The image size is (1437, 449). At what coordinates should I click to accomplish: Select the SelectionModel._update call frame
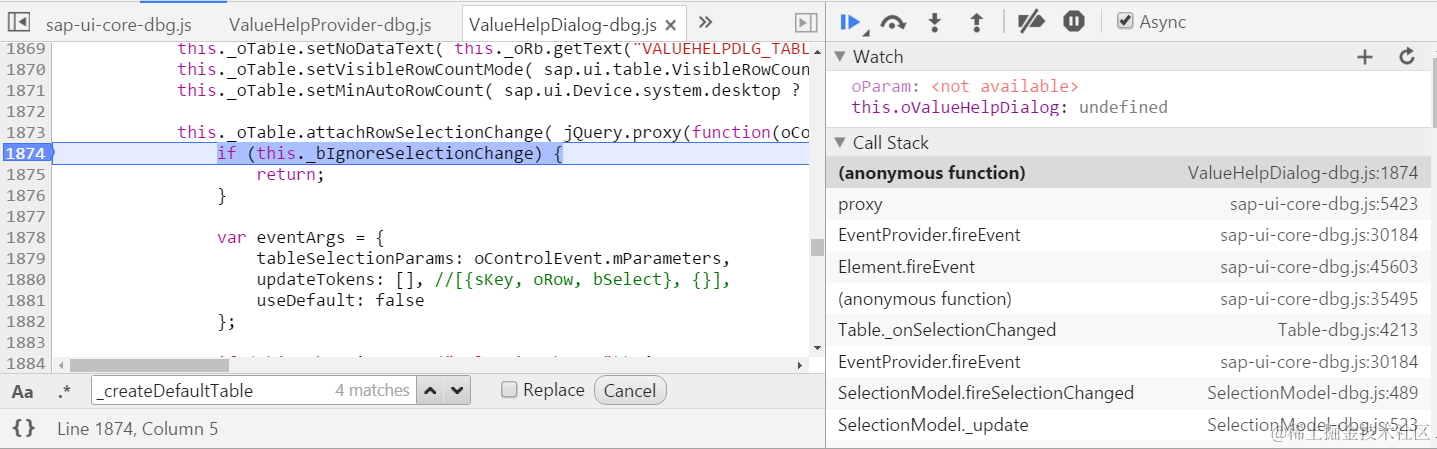[1128, 425]
